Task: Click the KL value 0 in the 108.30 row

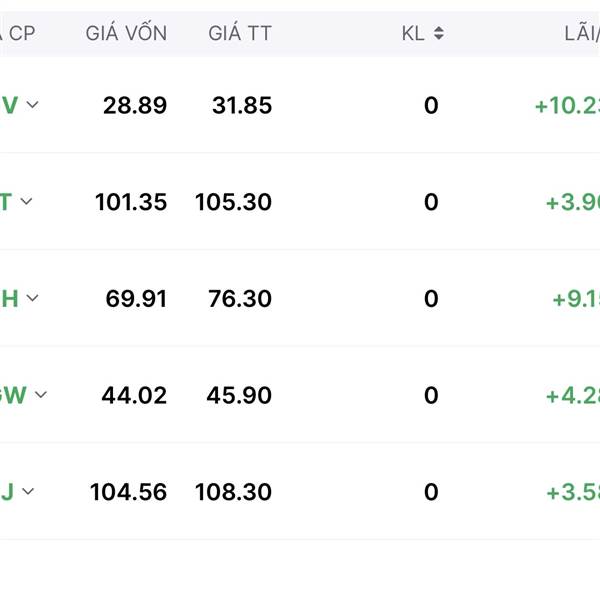Action: (x=431, y=491)
